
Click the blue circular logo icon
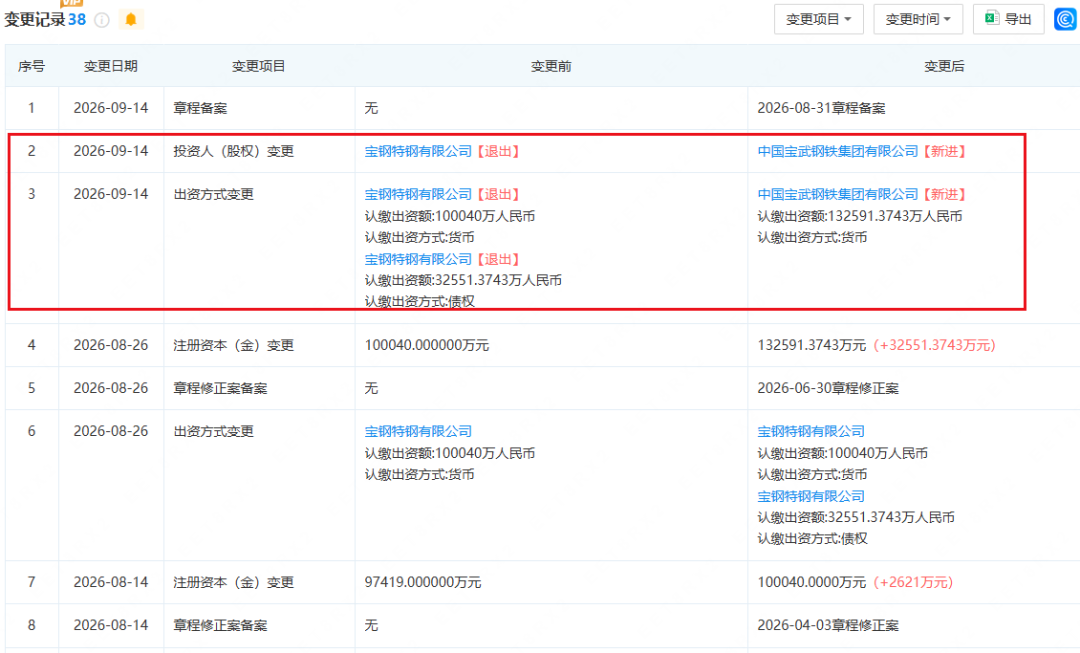click(x=1066, y=19)
